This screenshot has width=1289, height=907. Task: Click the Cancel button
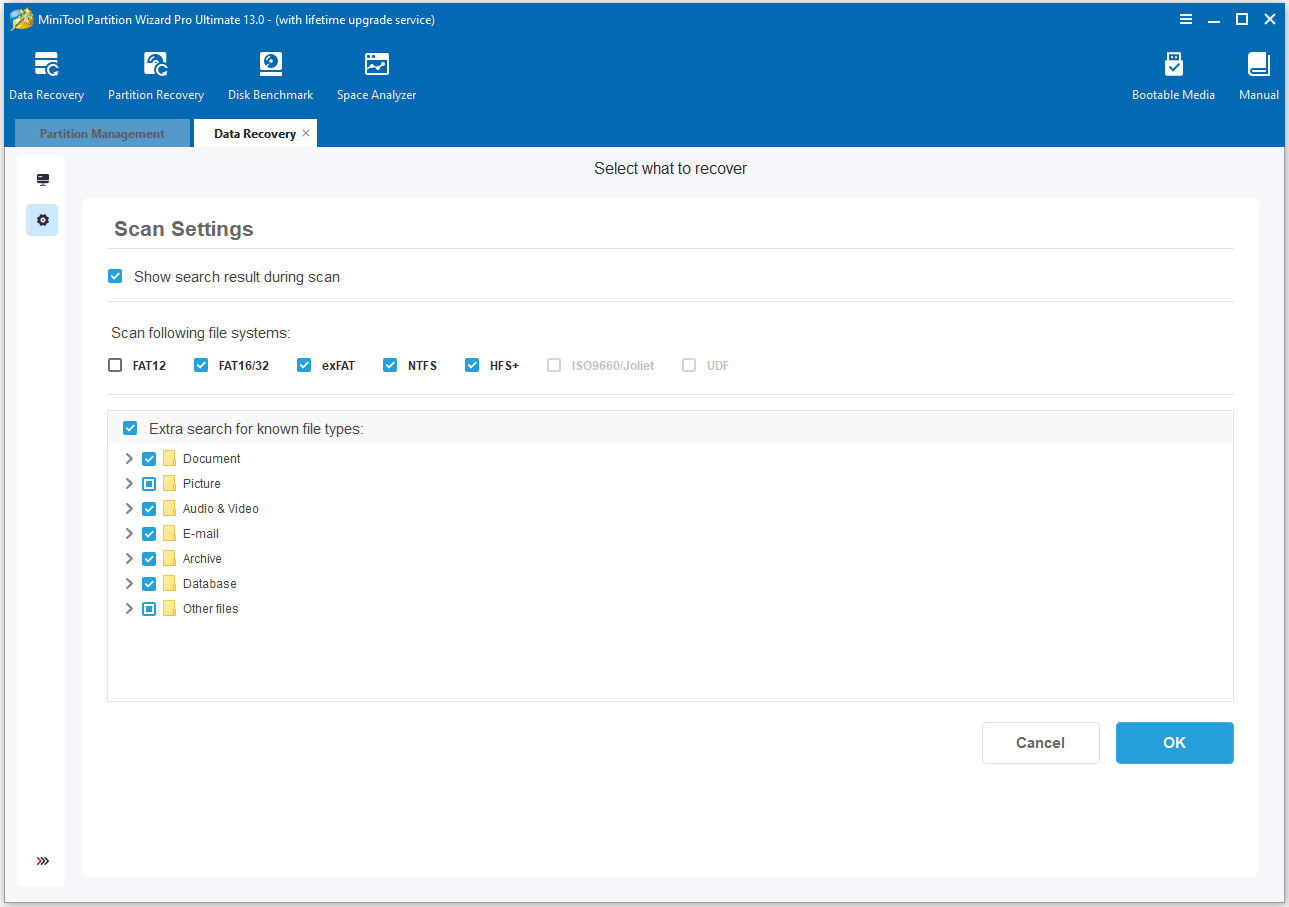point(1040,743)
